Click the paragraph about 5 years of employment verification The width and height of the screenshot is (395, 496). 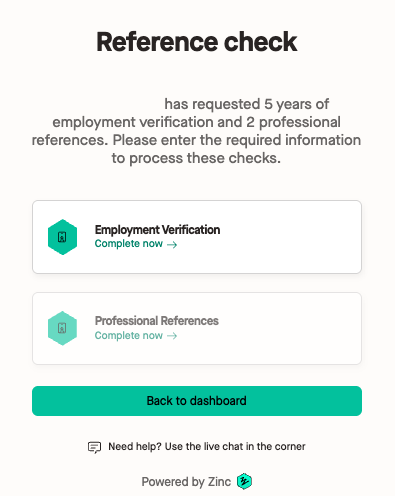[x=196, y=131]
